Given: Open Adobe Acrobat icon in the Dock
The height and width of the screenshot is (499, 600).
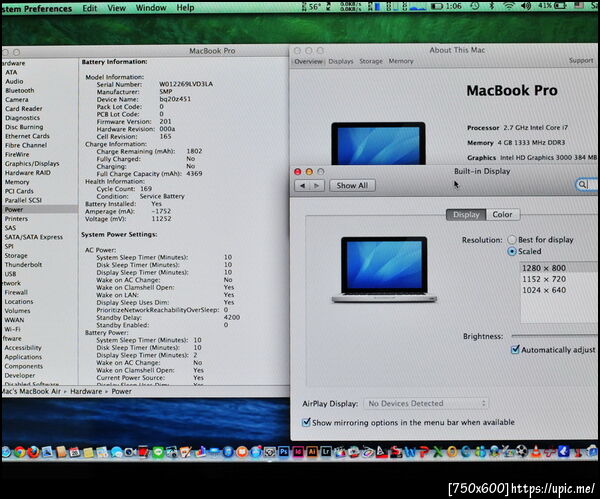Looking at the screenshot, I should point(382,452).
